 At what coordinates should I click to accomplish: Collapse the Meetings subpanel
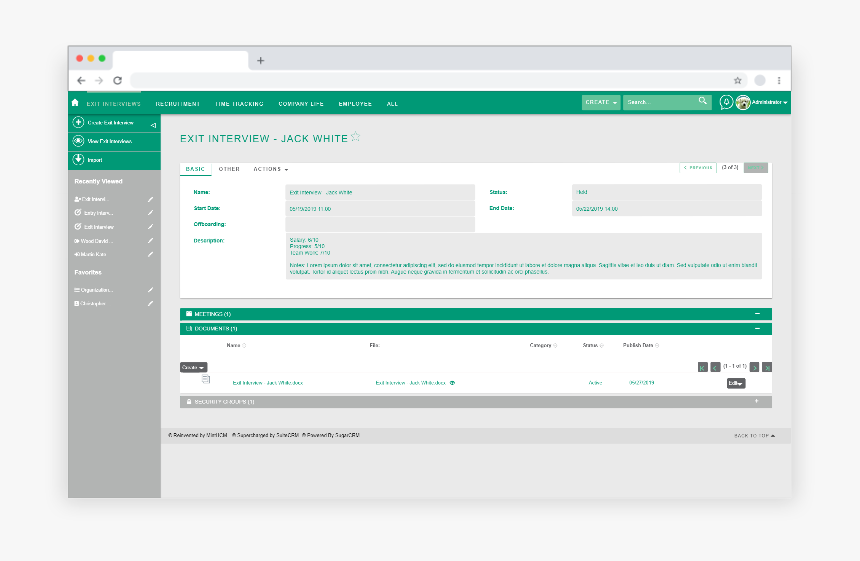pos(757,314)
